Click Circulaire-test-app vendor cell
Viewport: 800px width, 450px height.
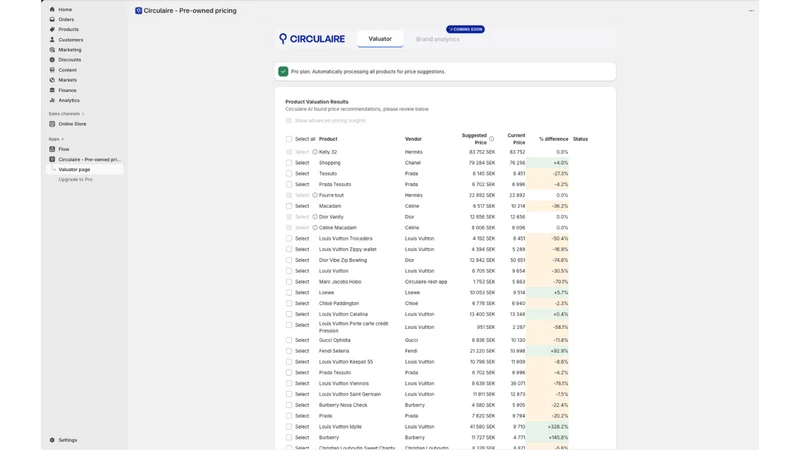(426, 282)
